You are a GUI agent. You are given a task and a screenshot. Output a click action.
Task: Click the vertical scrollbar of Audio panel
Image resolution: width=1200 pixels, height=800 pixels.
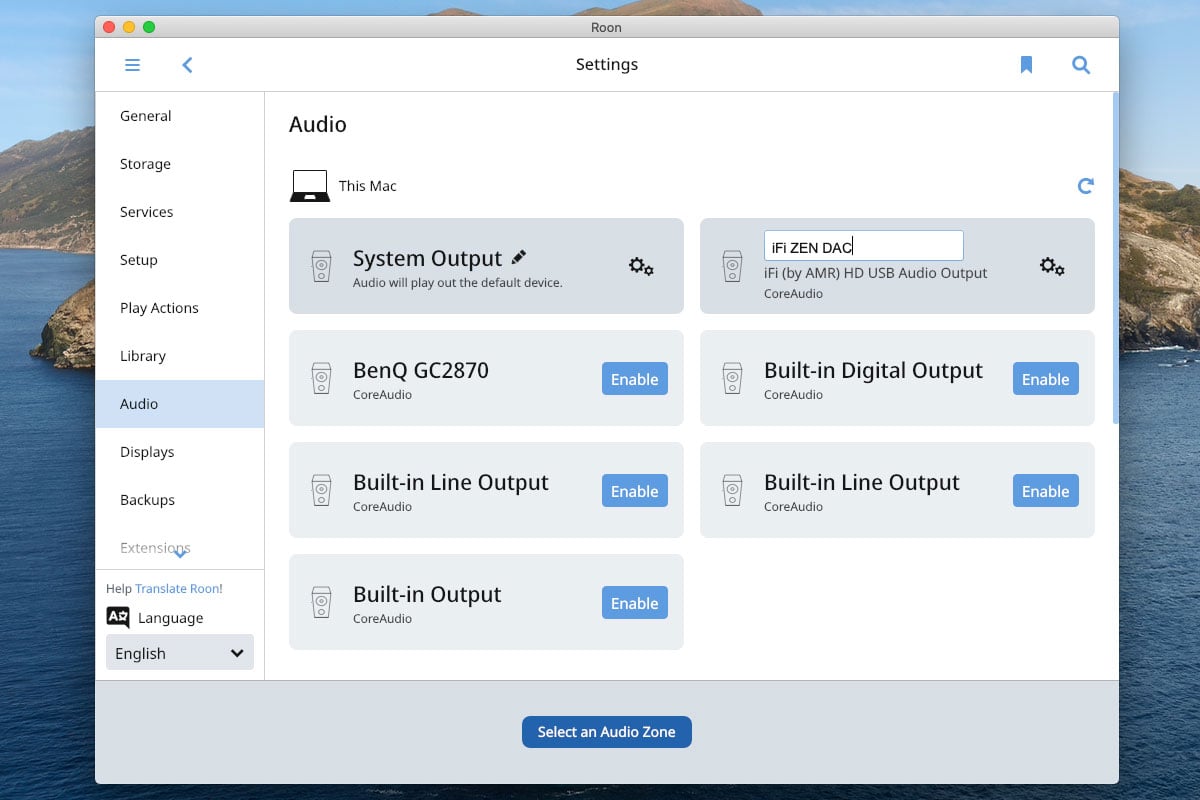1115,258
